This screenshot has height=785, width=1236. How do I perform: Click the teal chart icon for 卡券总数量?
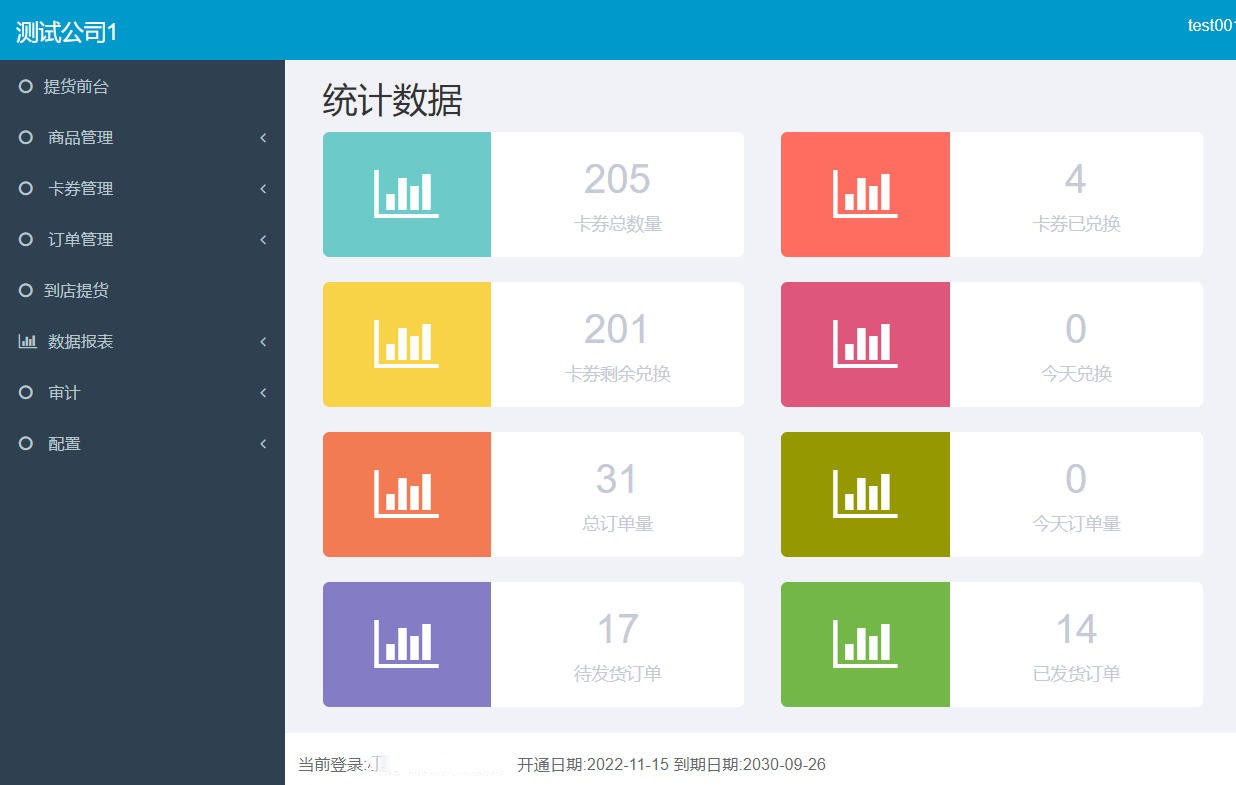(406, 194)
